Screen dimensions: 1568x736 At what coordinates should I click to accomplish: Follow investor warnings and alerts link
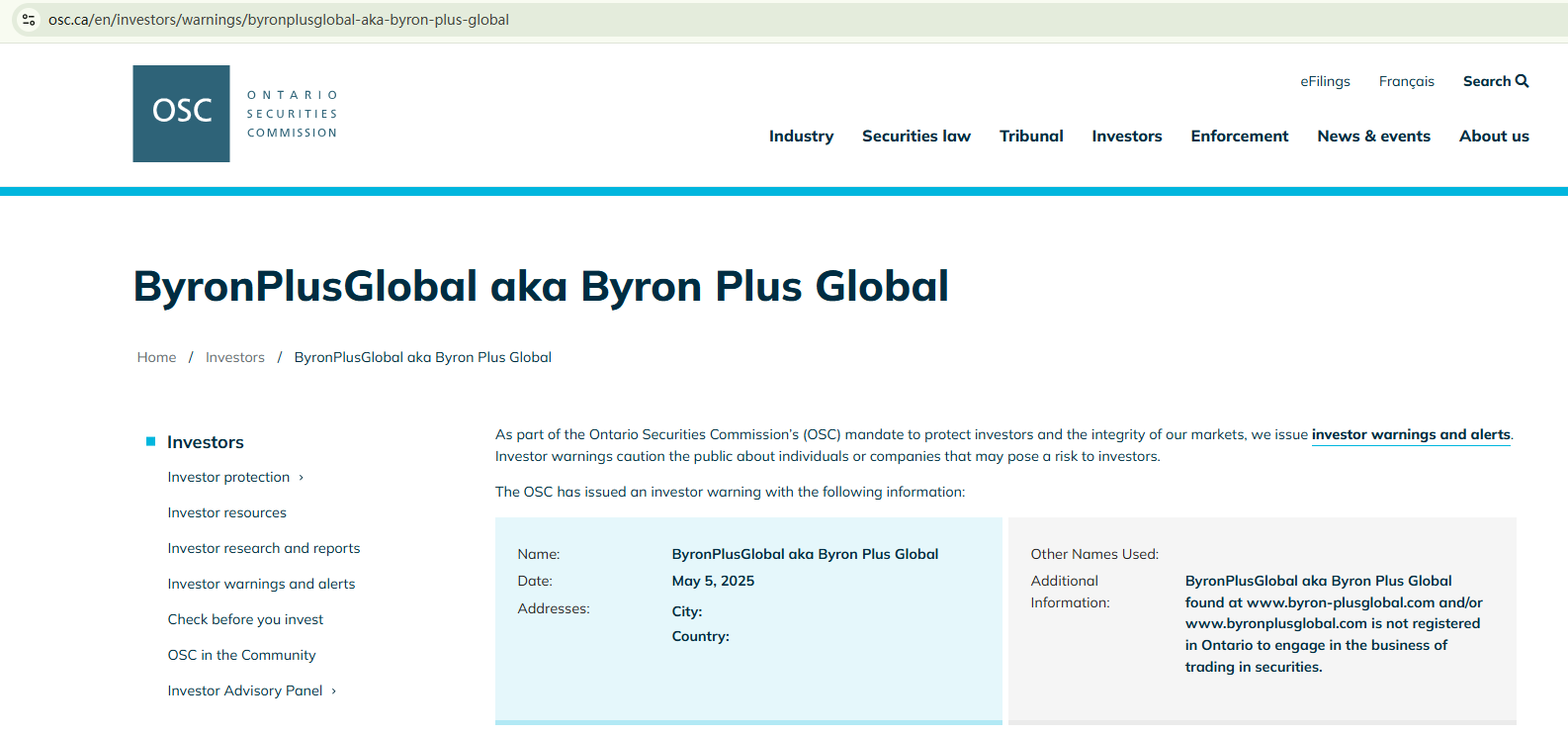[1410, 435]
